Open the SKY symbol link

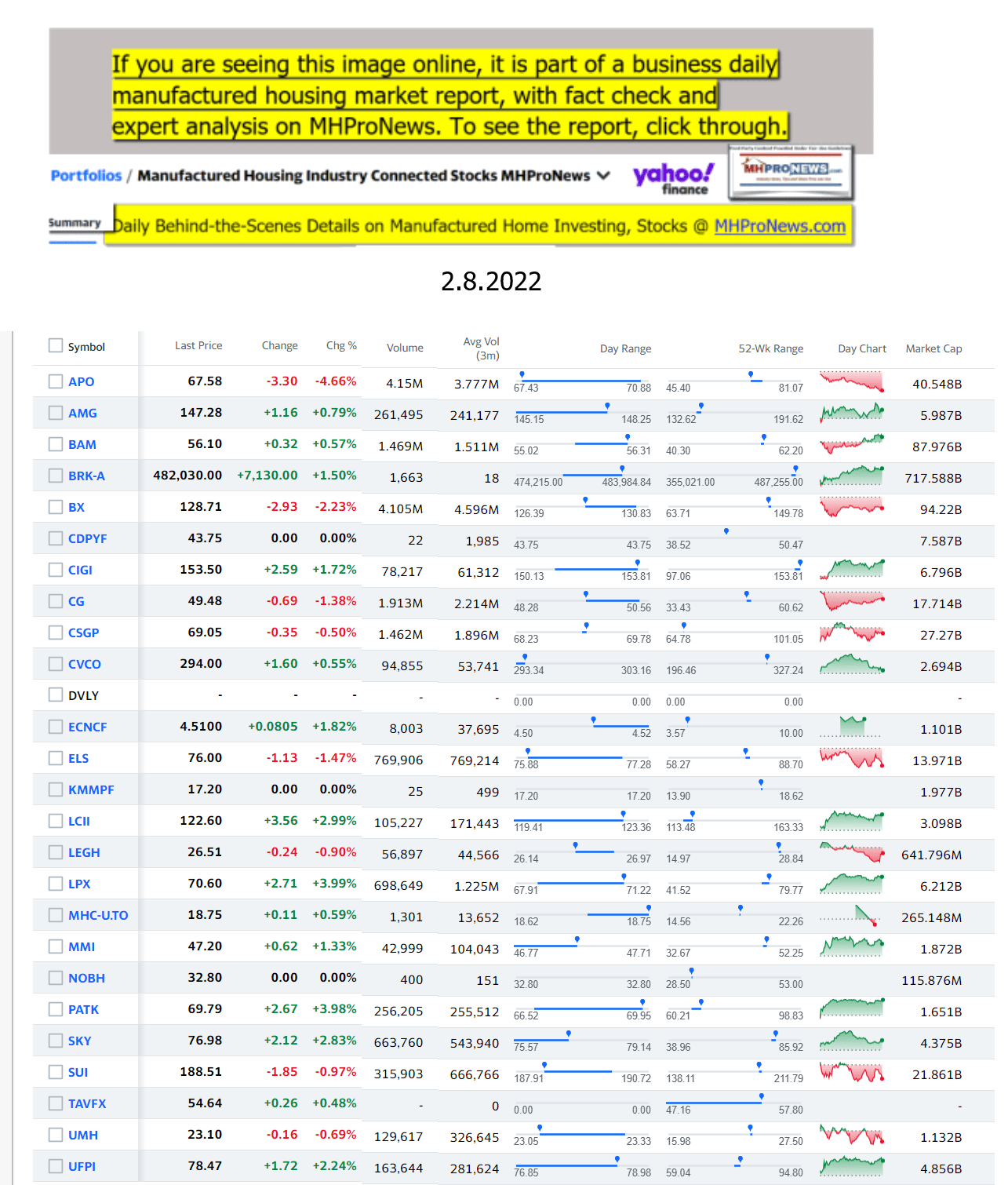click(x=79, y=1041)
